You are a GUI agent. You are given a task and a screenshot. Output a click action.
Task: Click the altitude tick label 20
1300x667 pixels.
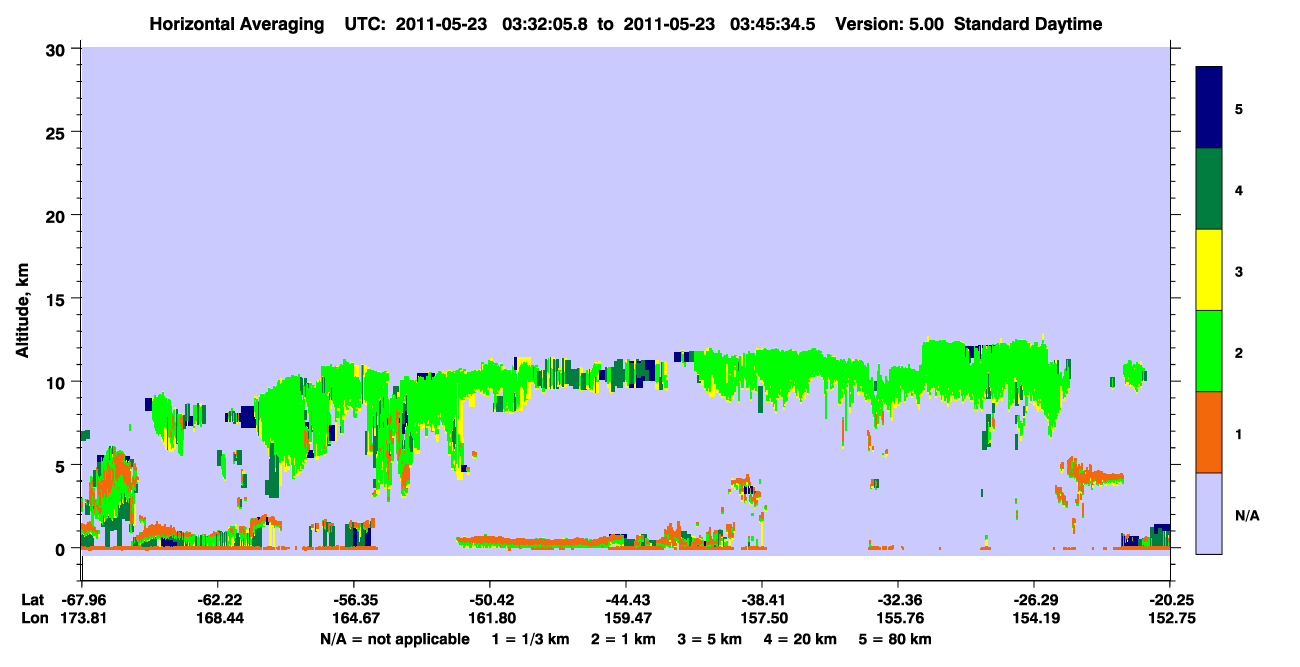(x=58, y=215)
